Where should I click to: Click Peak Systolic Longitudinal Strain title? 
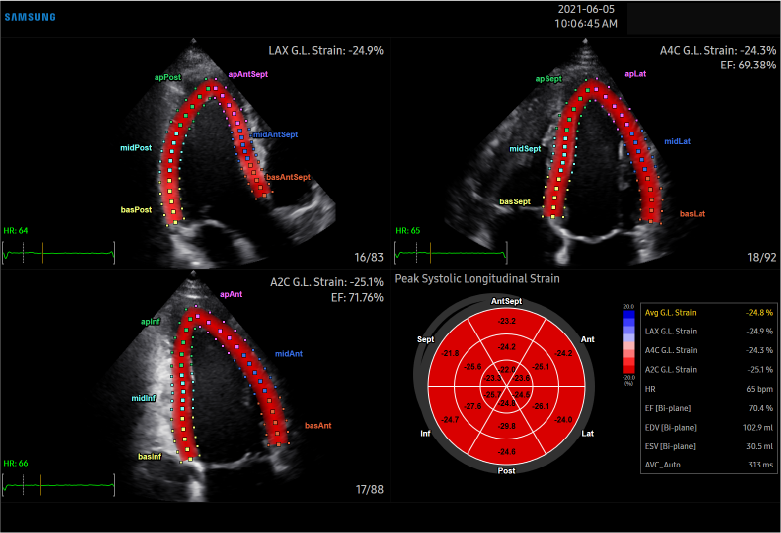coord(477,278)
